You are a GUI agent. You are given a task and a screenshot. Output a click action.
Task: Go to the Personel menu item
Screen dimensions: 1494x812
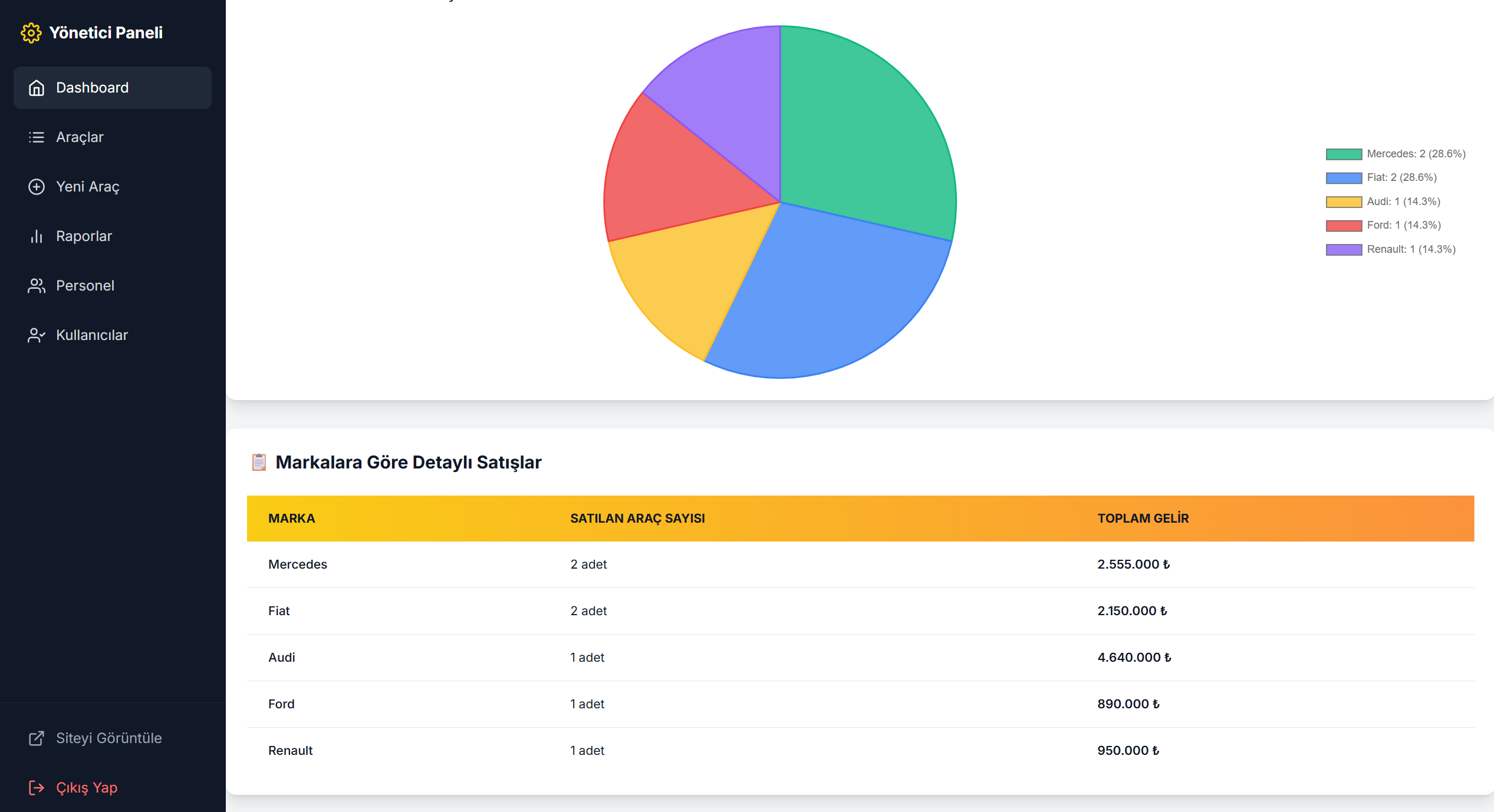click(x=85, y=286)
